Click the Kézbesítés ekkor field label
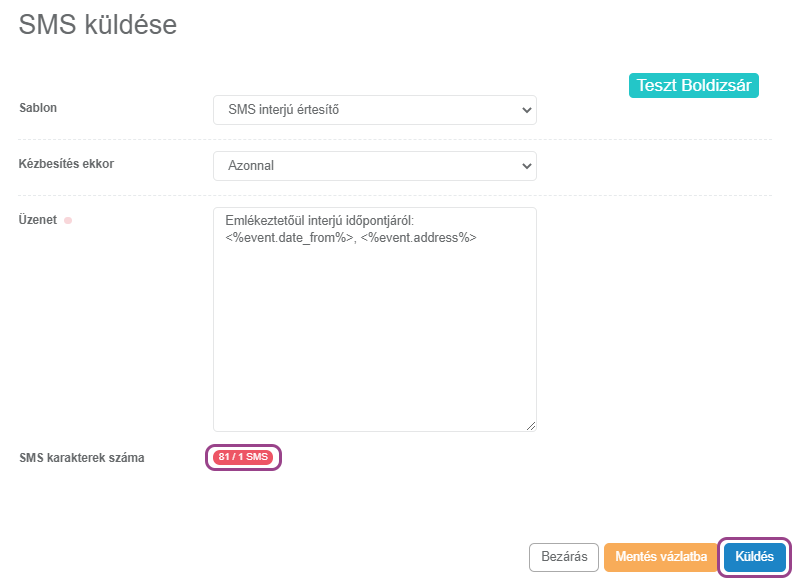This screenshot has height=581, width=796. [67, 164]
